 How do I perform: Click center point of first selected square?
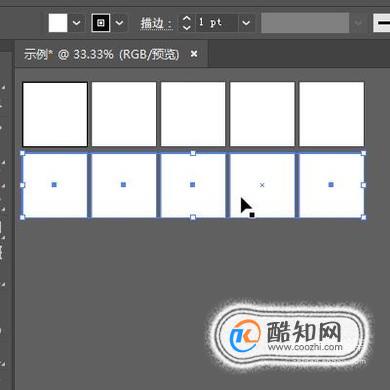[x=54, y=185]
